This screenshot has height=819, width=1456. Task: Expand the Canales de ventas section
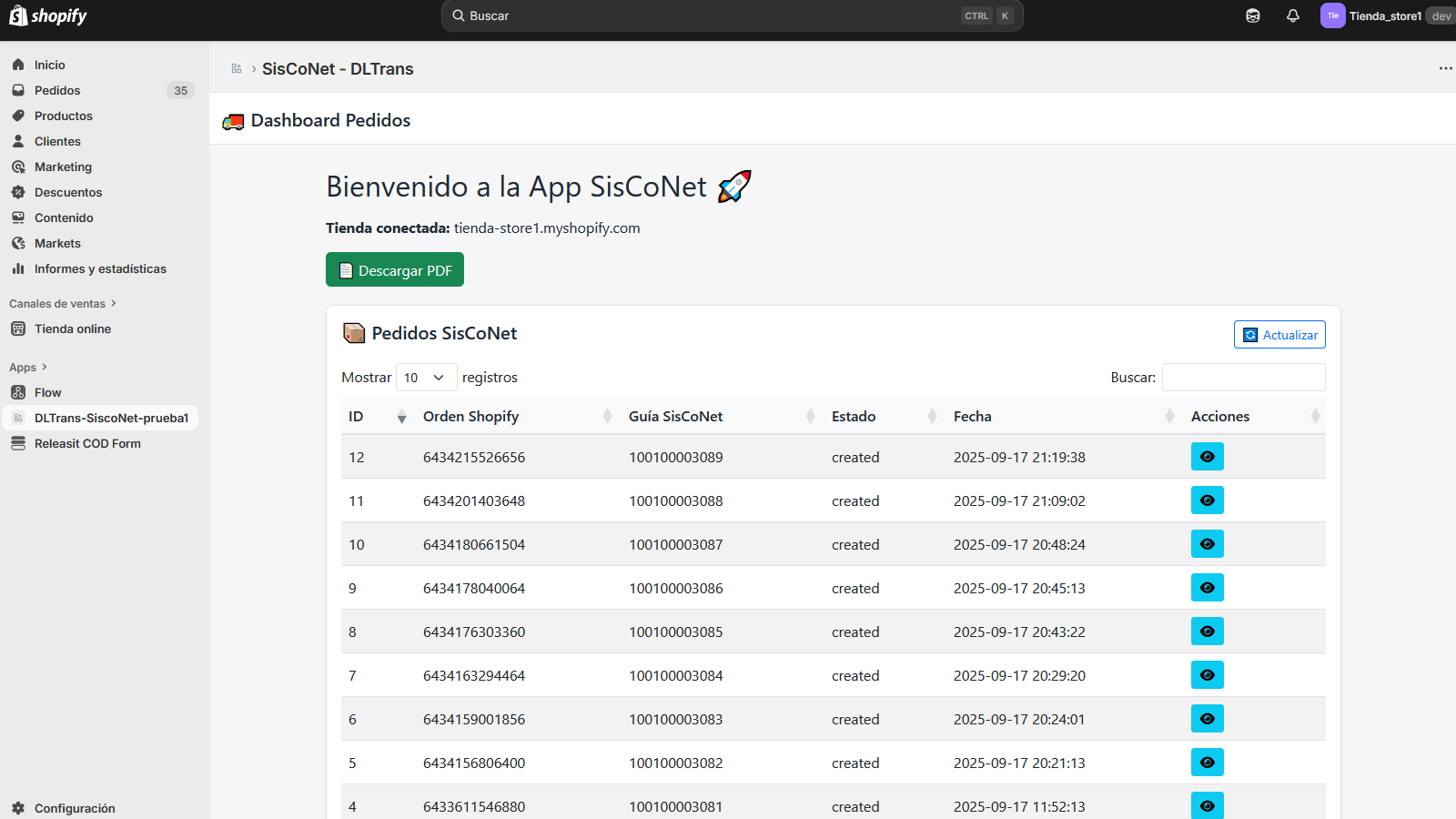tap(62, 304)
